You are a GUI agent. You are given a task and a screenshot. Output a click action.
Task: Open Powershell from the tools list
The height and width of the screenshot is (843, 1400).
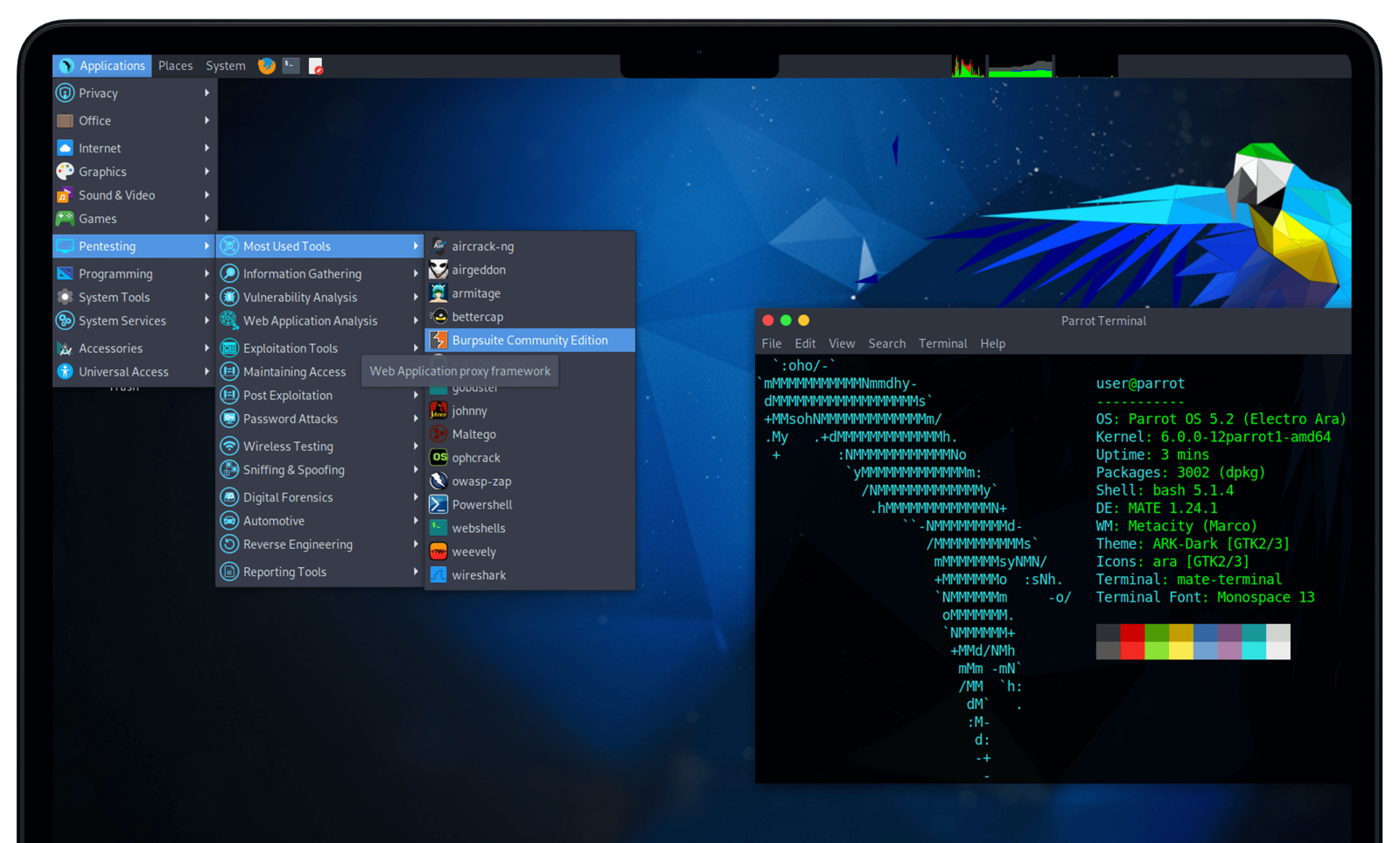point(481,503)
